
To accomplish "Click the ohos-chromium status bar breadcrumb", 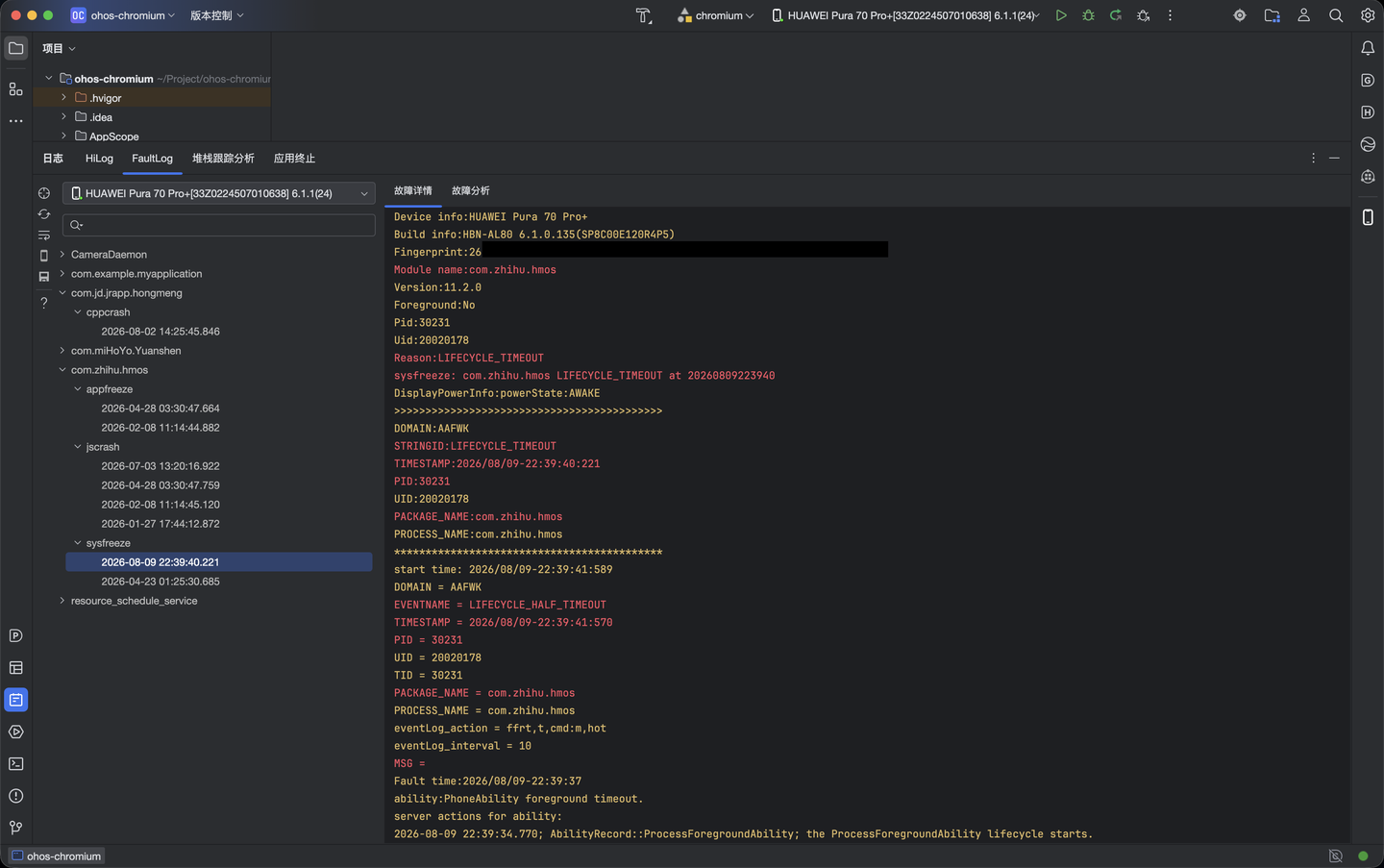I will tap(56, 856).
